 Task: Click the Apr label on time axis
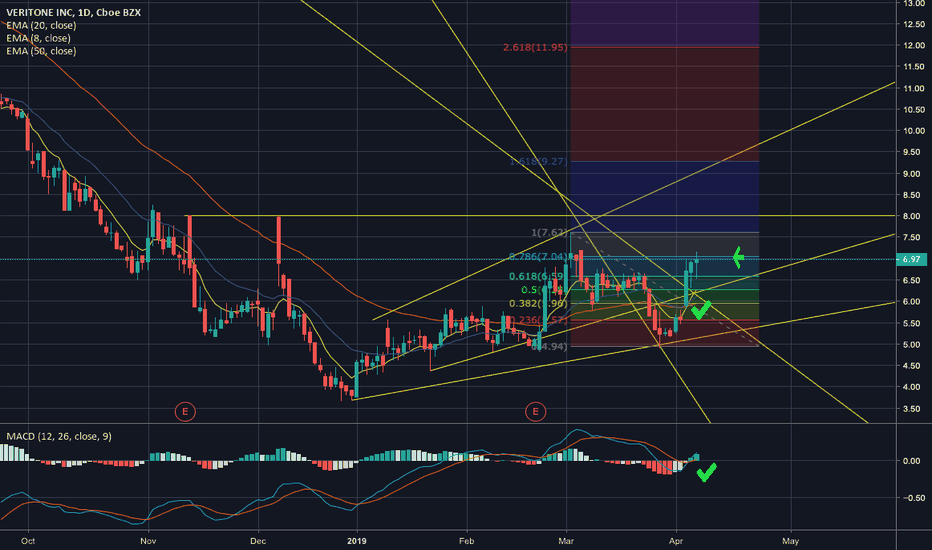point(676,541)
